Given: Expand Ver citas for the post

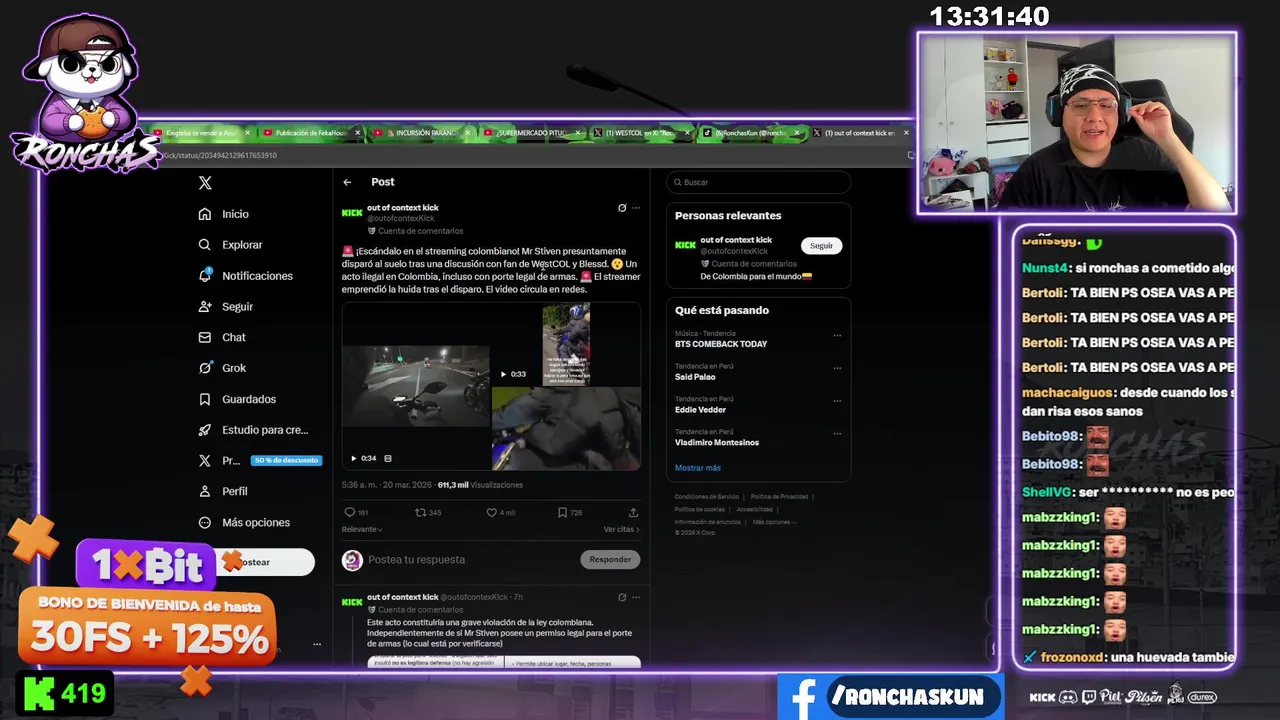Looking at the screenshot, I should tap(621, 529).
